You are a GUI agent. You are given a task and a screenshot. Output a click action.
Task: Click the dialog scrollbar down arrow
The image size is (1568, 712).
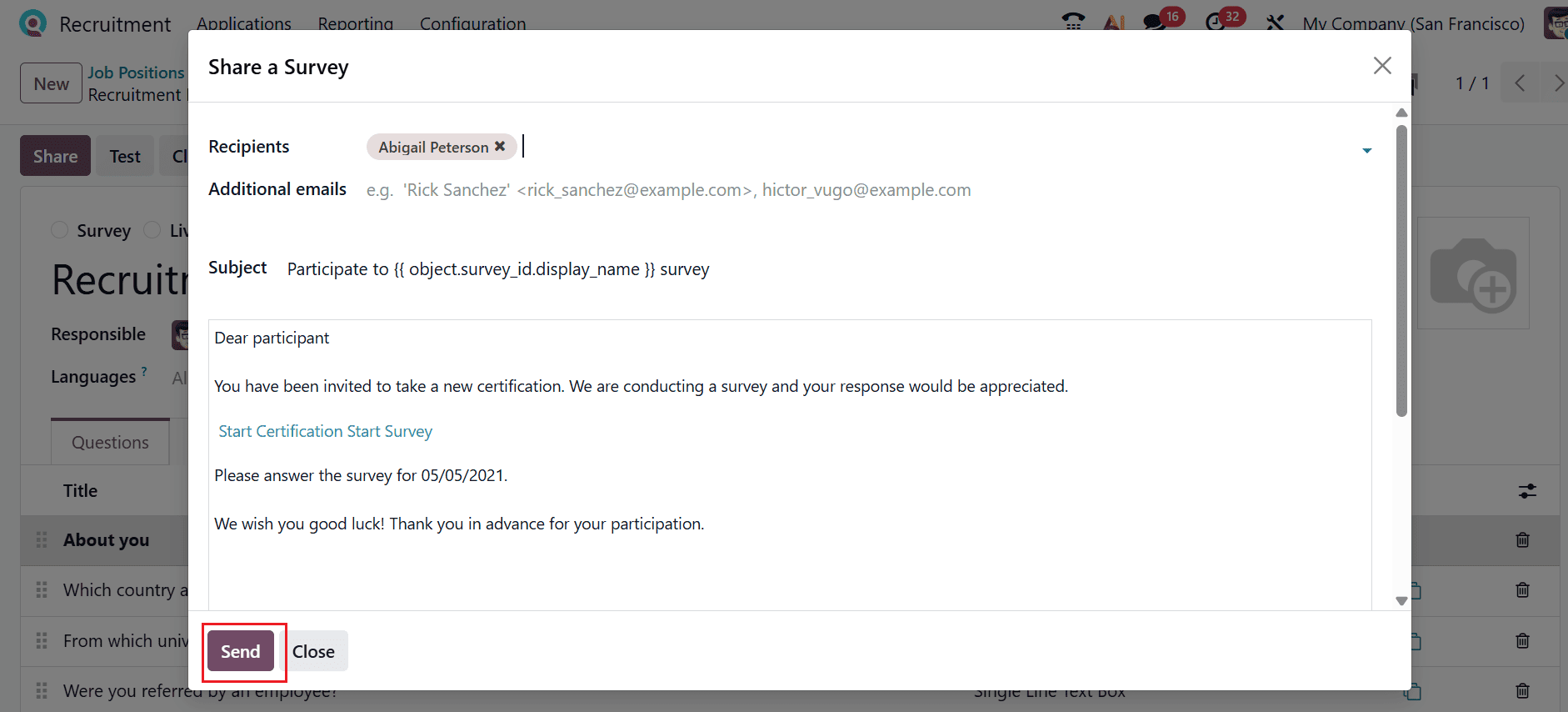(x=1401, y=601)
